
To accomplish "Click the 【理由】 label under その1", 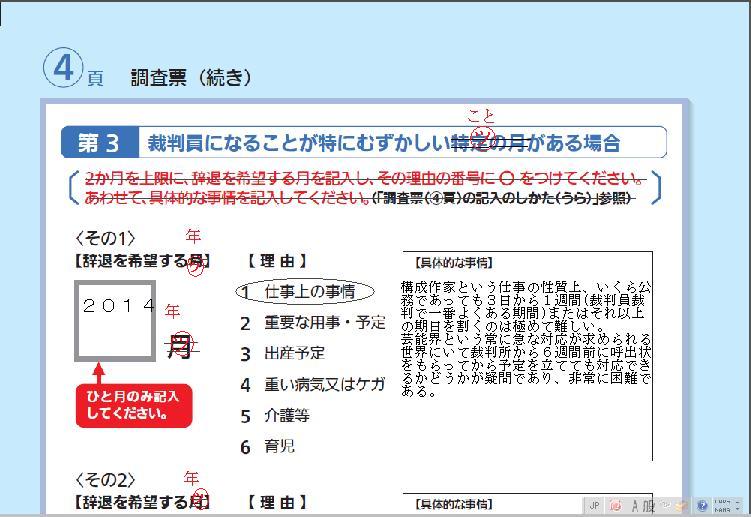I will click(x=277, y=261).
